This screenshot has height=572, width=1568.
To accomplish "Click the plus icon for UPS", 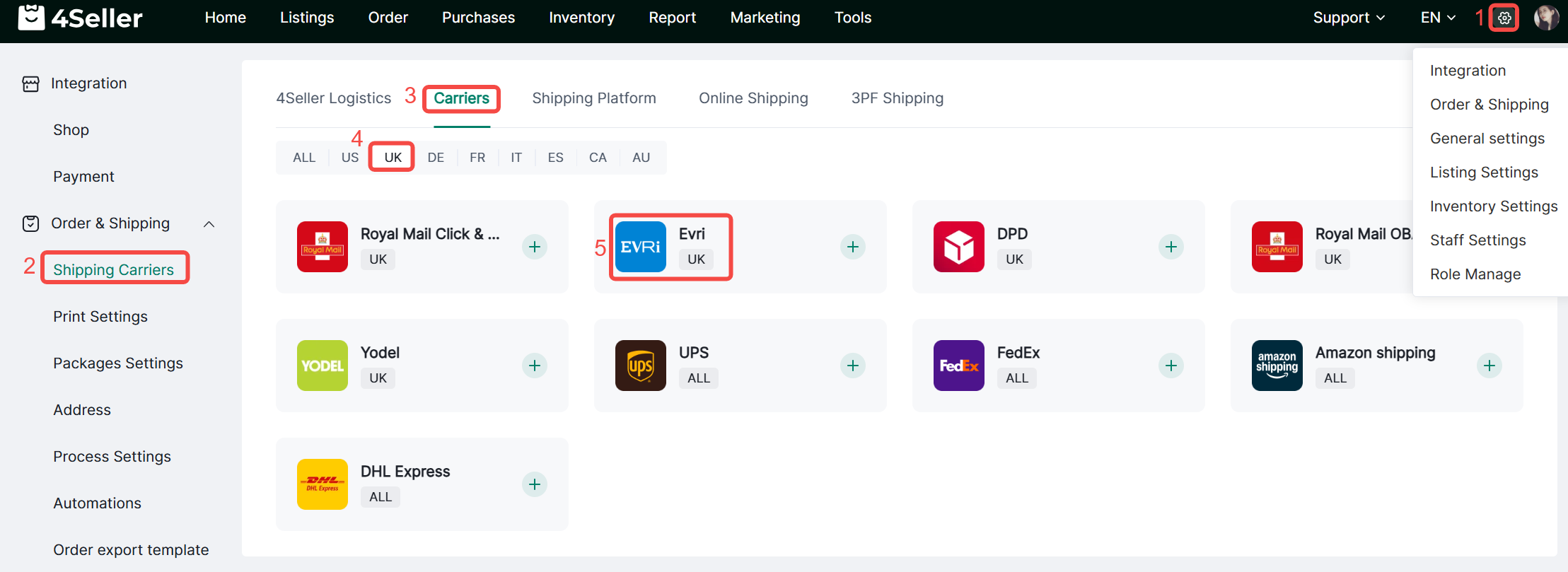I will click(x=852, y=366).
